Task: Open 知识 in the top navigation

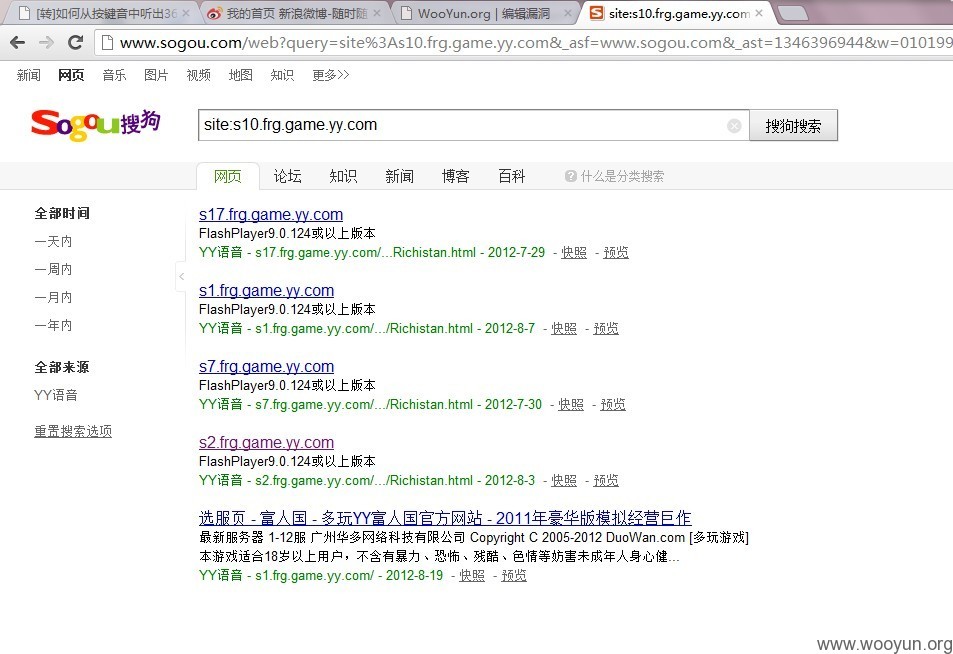Action: tap(282, 75)
